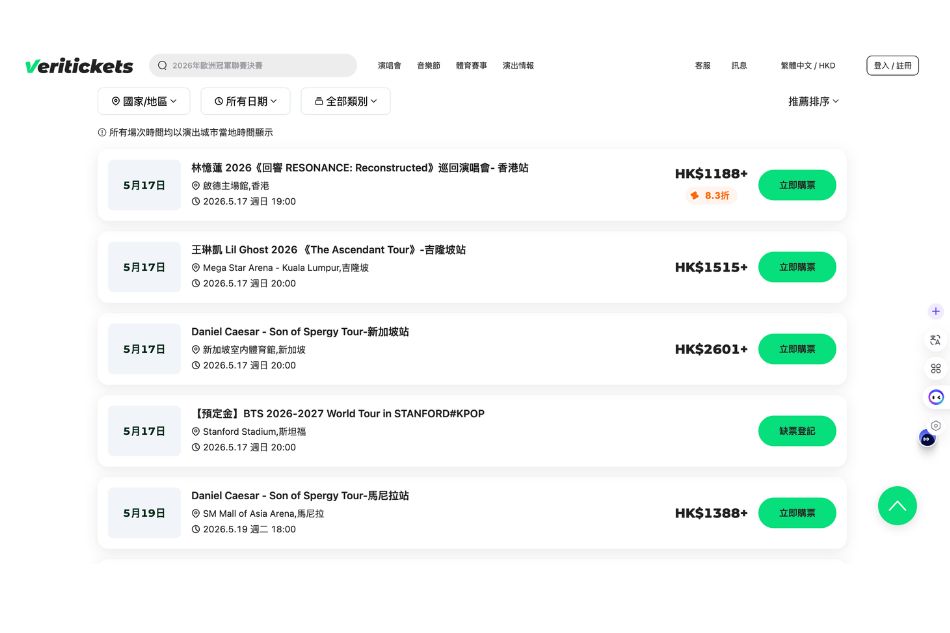This screenshot has height=633, width=950.
Task: Click the Veritickets logo
Action: (79, 65)
